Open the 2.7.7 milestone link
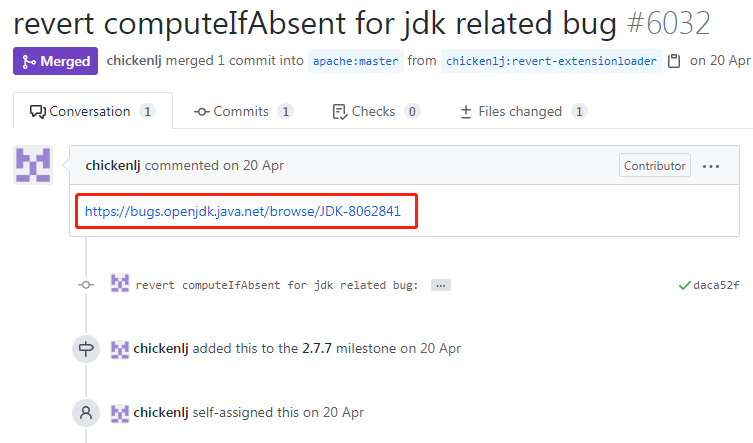 coord(316,348)
